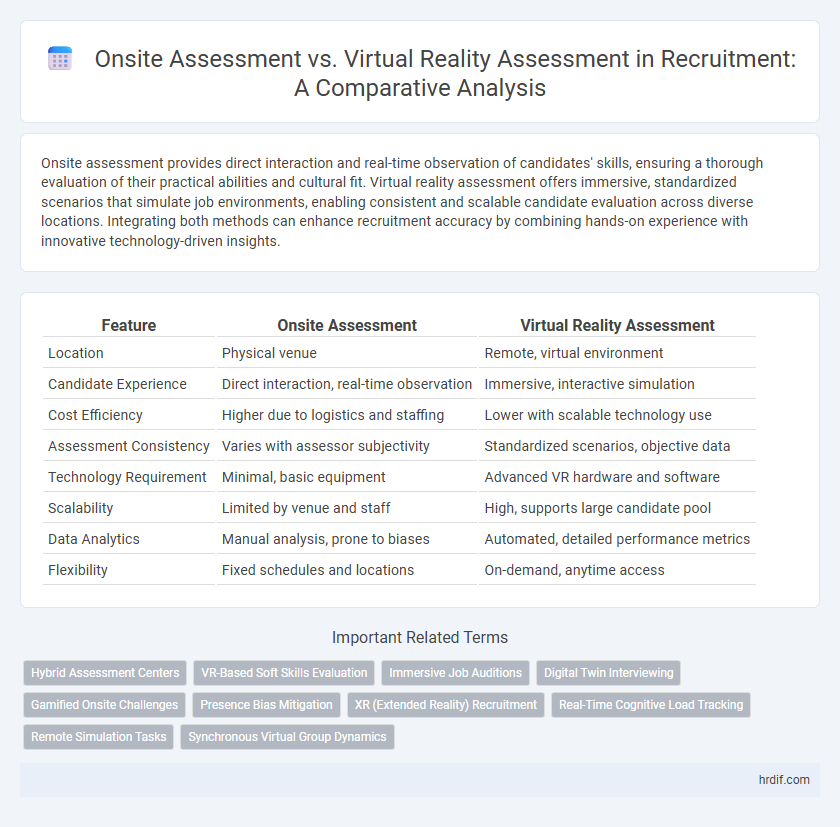Select the Candidate Experience row label
Viewport: 840px width, 827px height.
[117, 384]
